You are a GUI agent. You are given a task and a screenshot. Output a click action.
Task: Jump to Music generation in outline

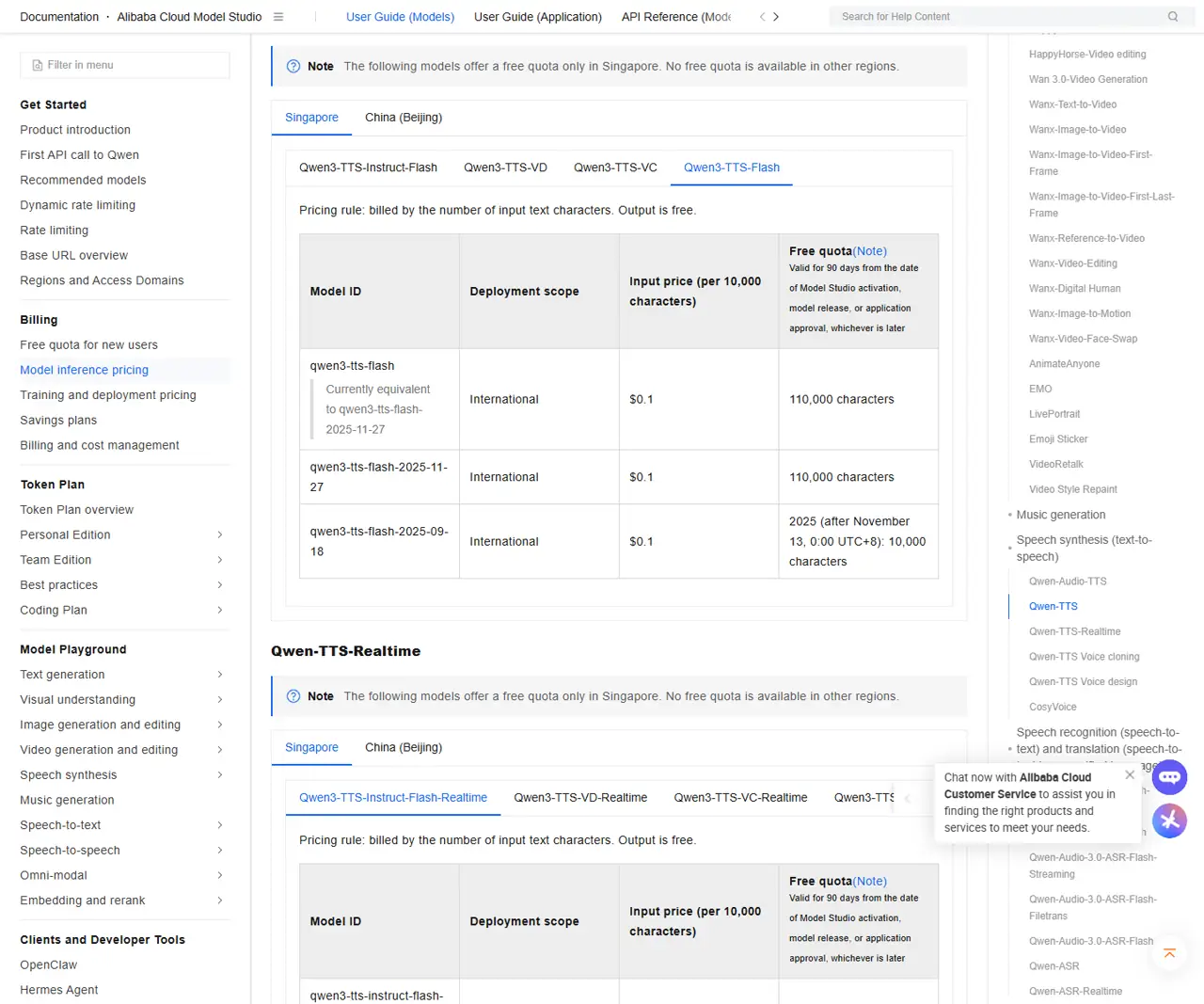click(1061, 516)
